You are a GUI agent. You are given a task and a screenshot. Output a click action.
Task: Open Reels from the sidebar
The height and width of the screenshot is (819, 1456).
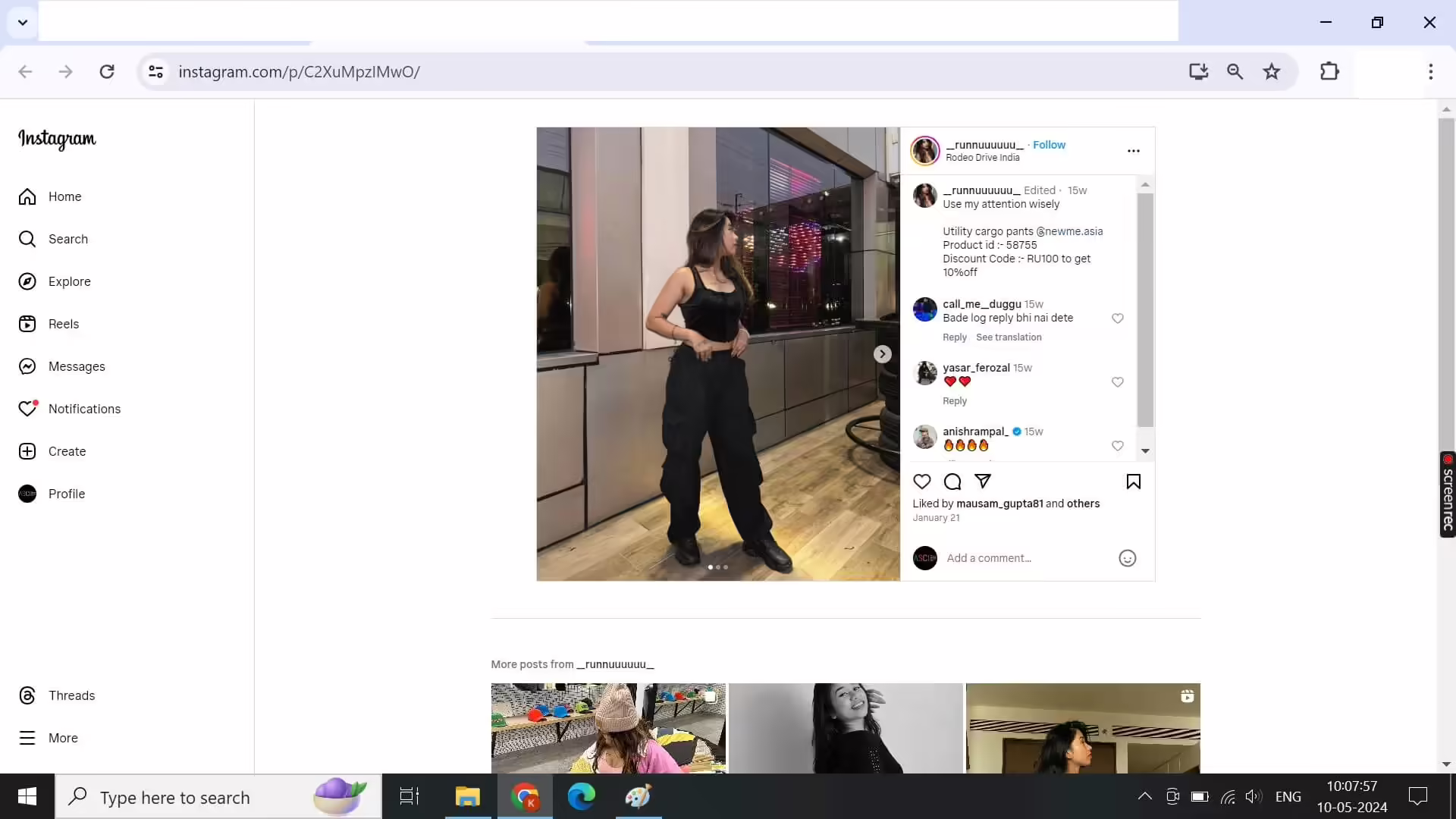pyautogui.click(x=49, y=324)
